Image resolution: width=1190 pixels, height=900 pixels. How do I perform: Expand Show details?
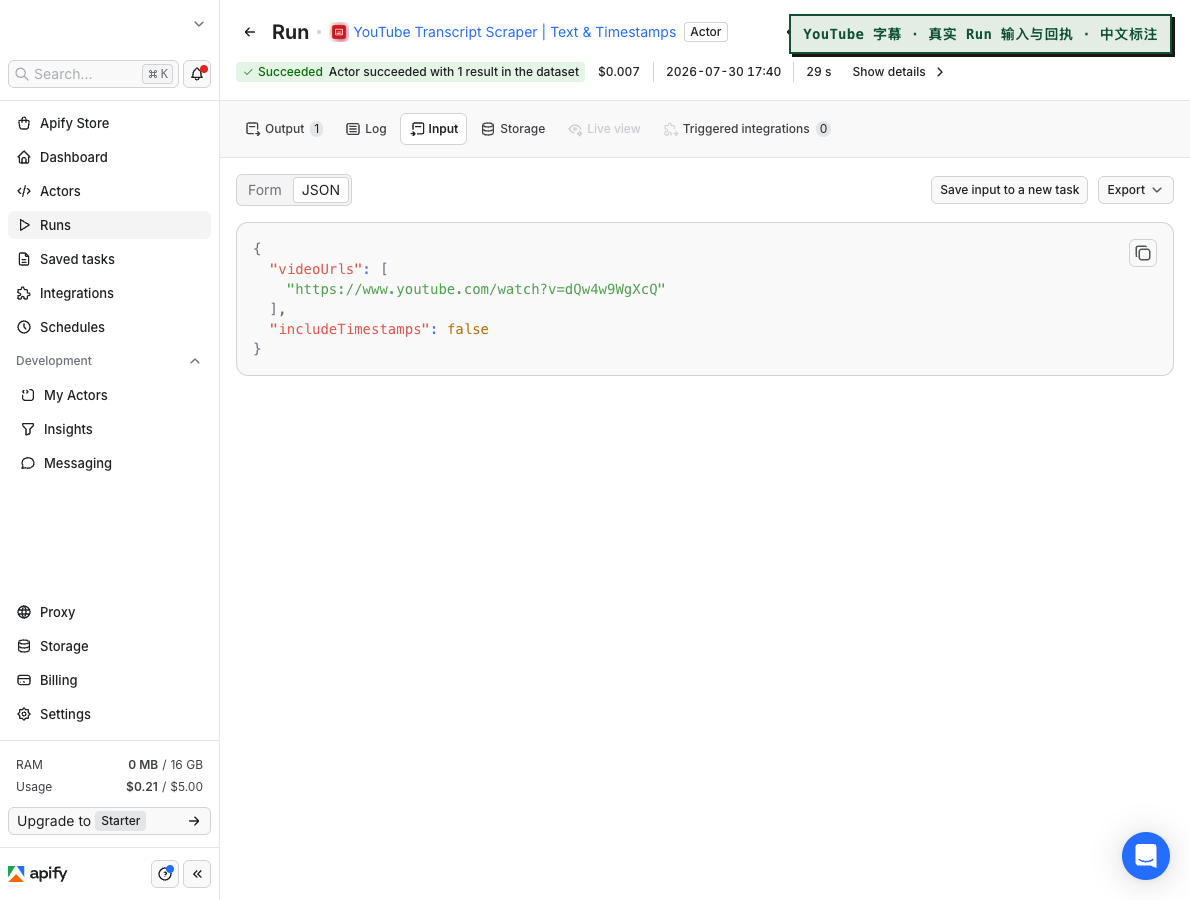click(x=898, y=72)
